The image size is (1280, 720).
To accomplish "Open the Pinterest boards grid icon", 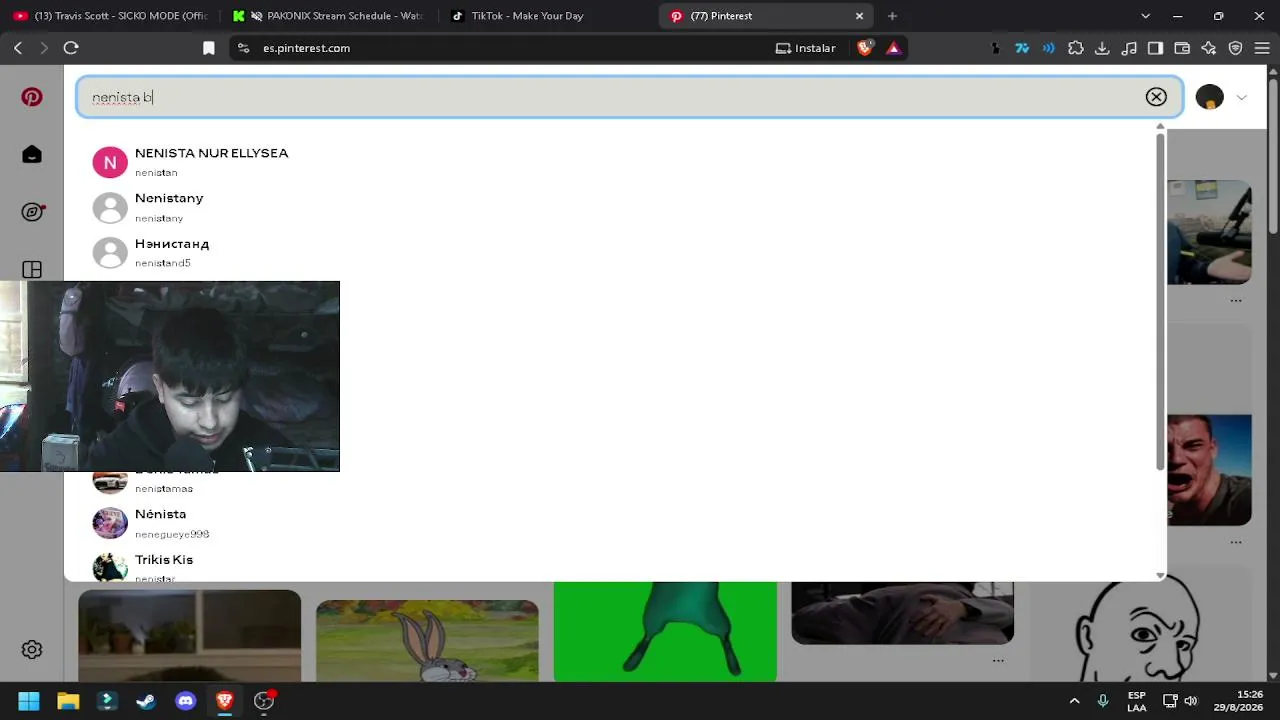I will [32, 269].
